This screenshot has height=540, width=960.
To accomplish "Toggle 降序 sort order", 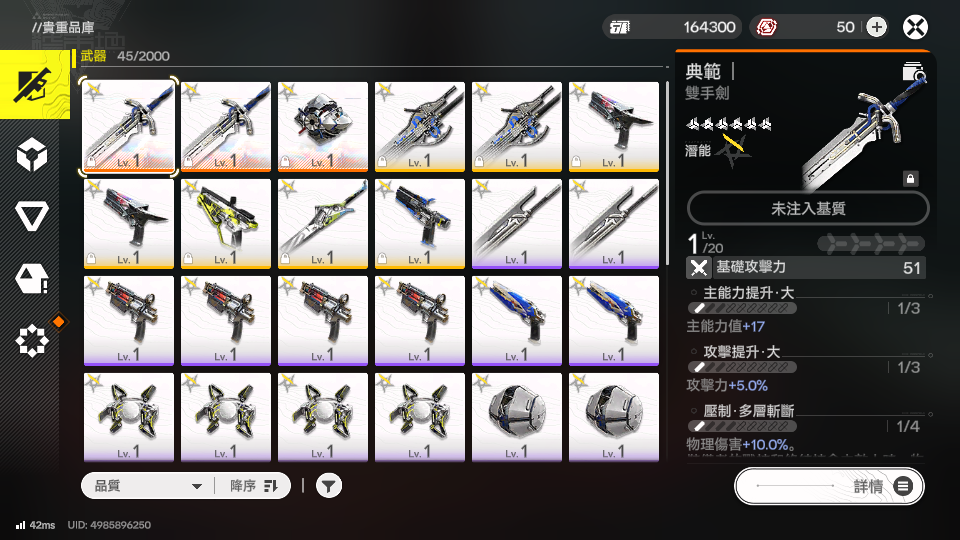I will [253, 486].
